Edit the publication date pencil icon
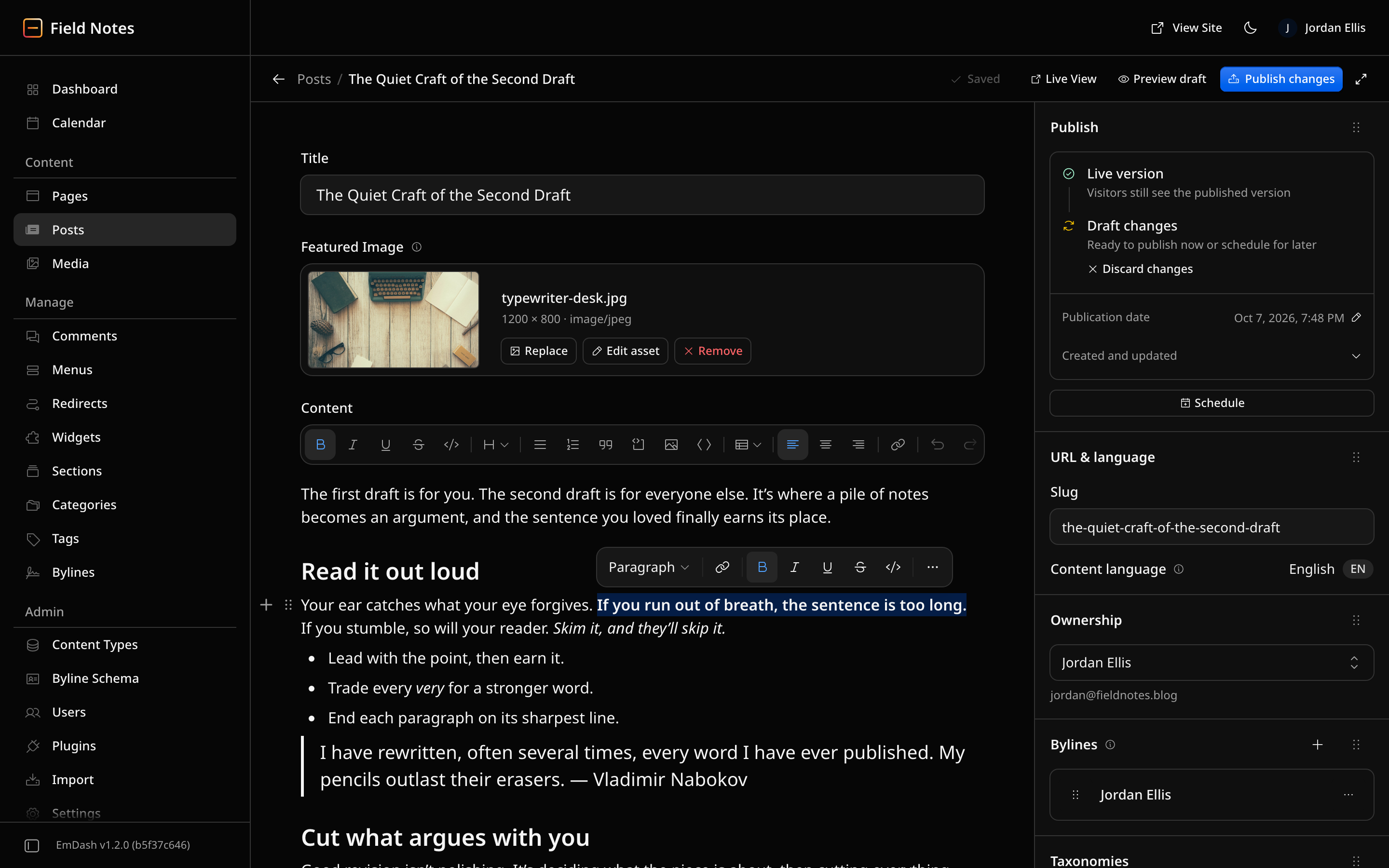Screen dimensions: 1389x868 [x=1356, y=317]
